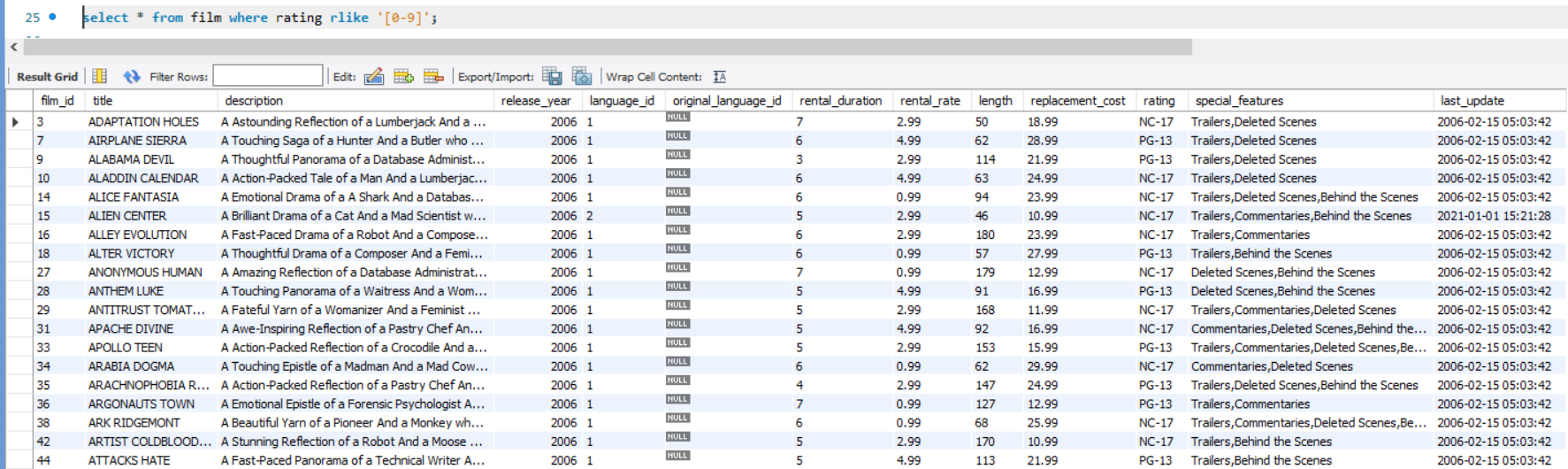The width and height of the screenshot is (1568, 469).
Task: Sort by release_year column header
Action: [x=536, y=101]
